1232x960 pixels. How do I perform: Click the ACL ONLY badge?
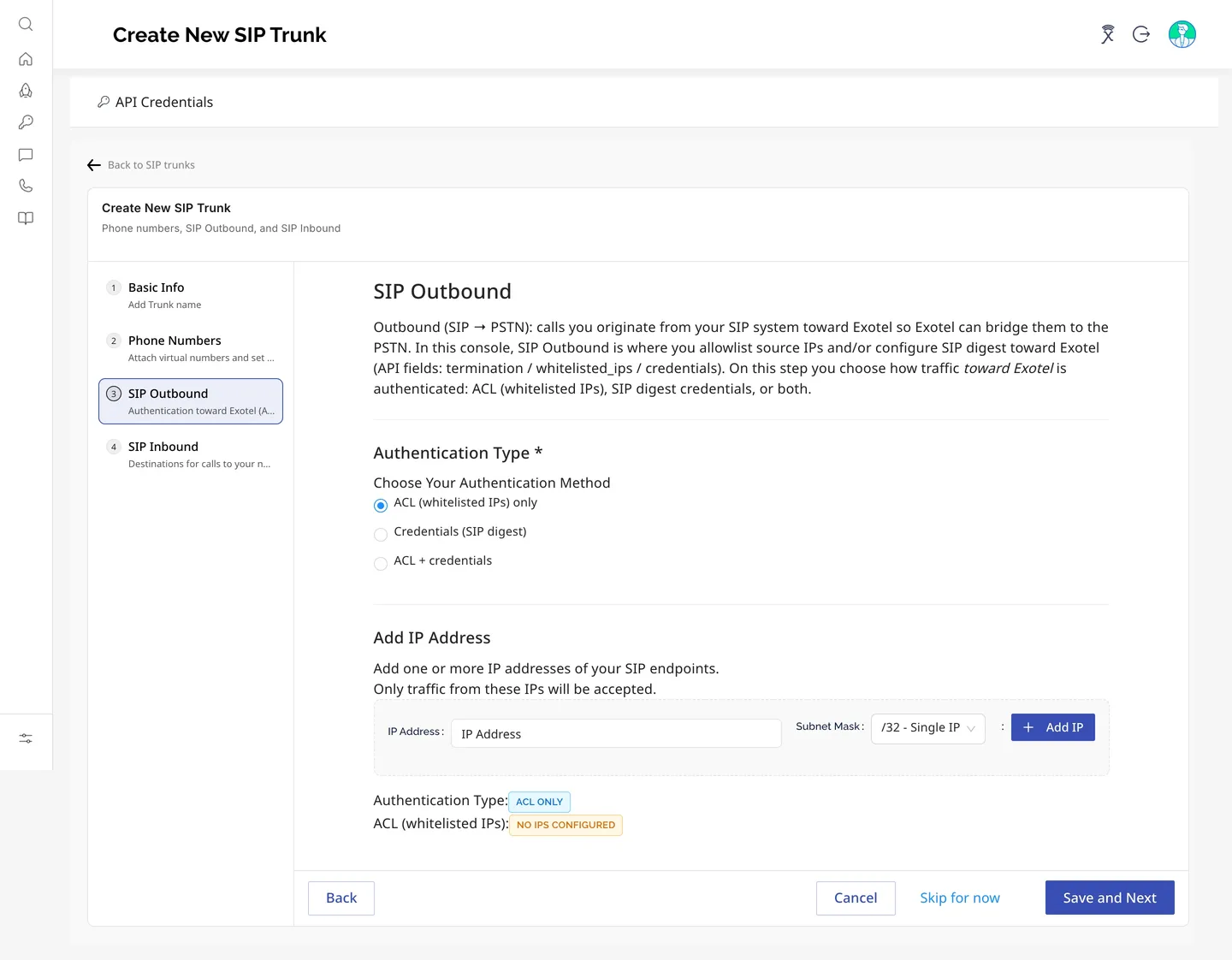click(539, 802)
